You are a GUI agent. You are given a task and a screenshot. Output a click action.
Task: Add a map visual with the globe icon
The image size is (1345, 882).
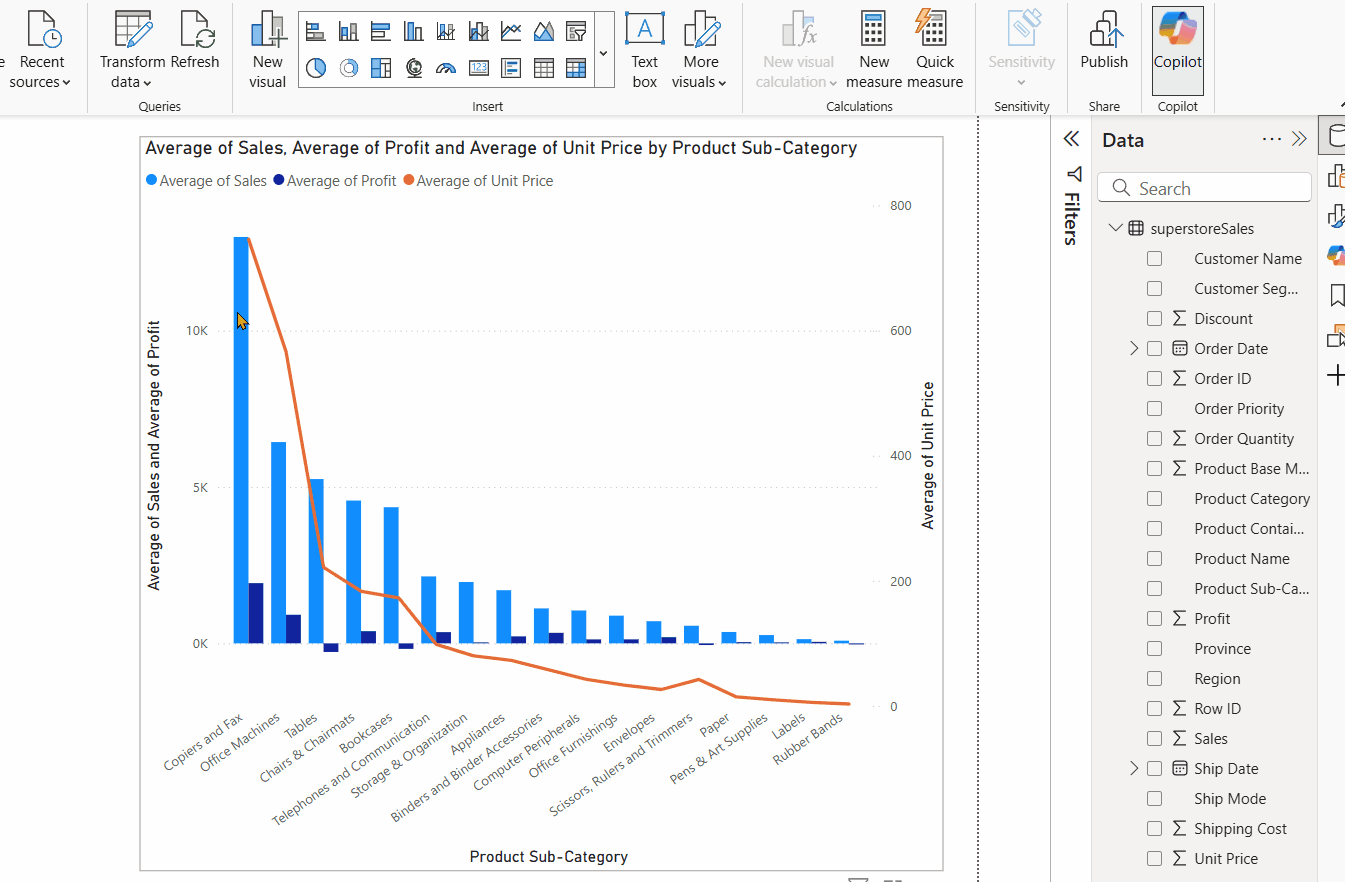(414, 70)
